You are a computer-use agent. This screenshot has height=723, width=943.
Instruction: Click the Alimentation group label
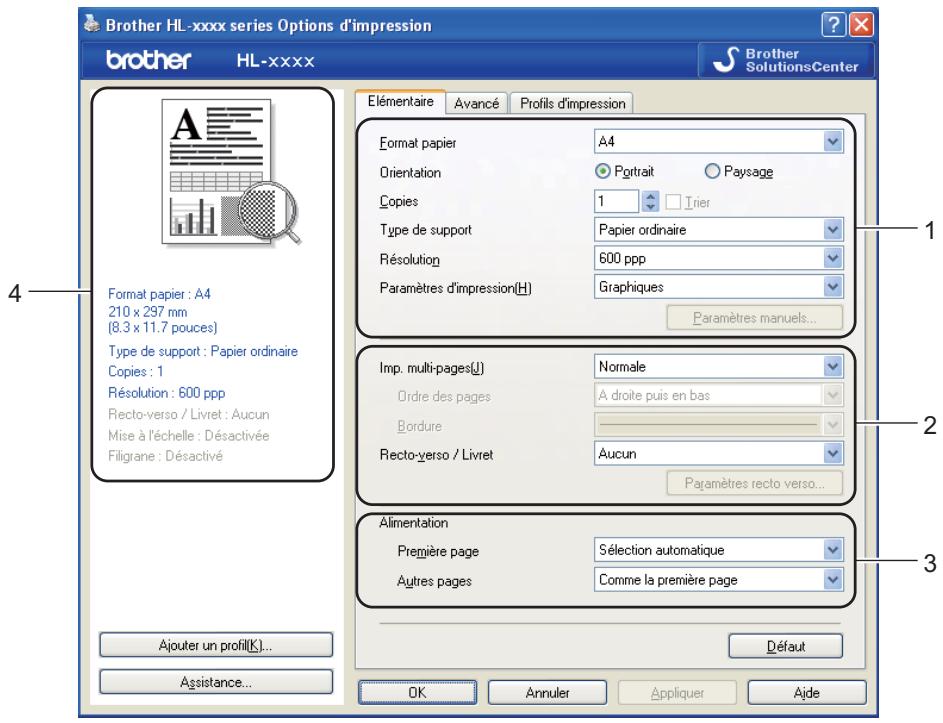point(414,523)
